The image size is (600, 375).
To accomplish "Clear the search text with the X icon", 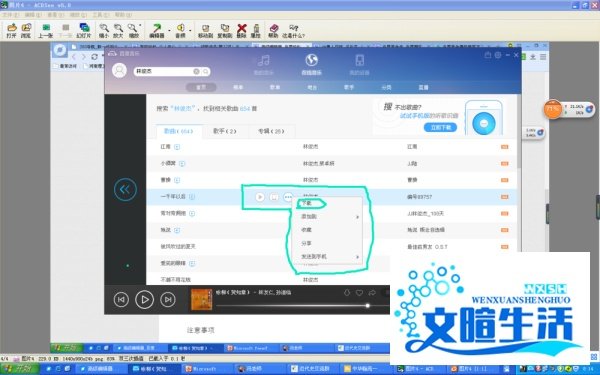I will (x=196, y=72).
